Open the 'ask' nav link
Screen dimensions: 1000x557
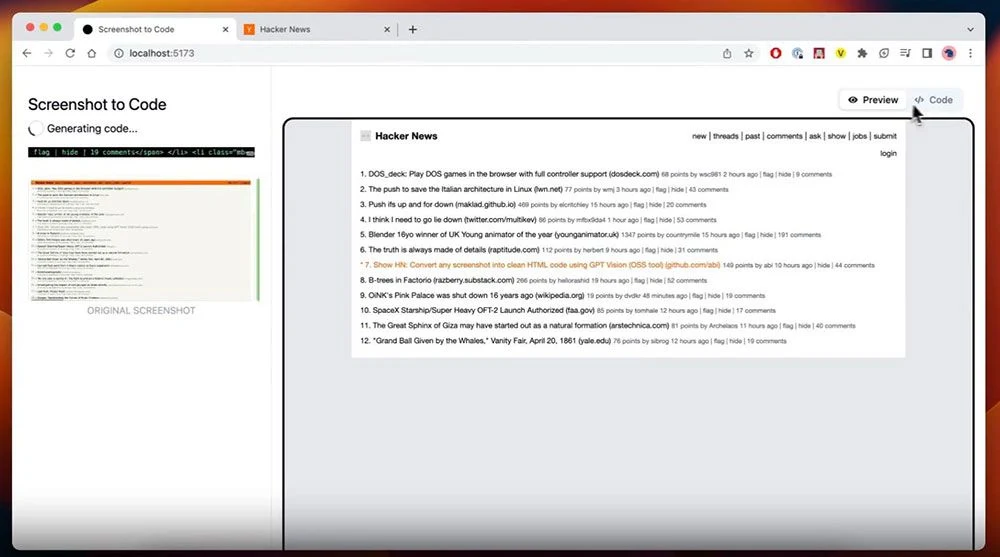point(815,137)
